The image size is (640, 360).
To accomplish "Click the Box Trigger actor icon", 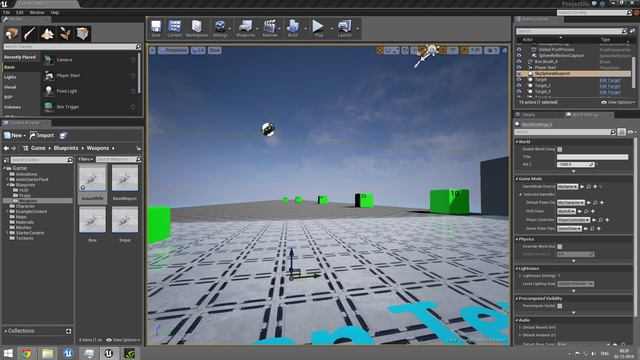I will point(49,107).
